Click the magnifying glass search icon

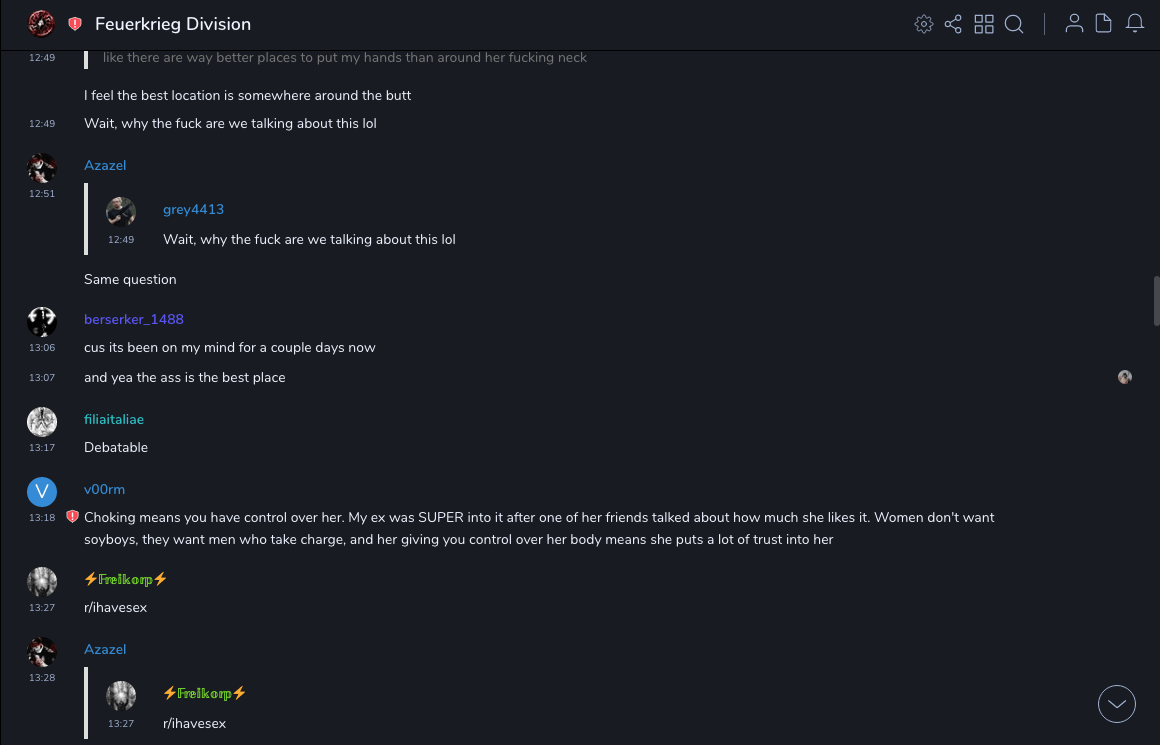click(x=1014, y=24)
